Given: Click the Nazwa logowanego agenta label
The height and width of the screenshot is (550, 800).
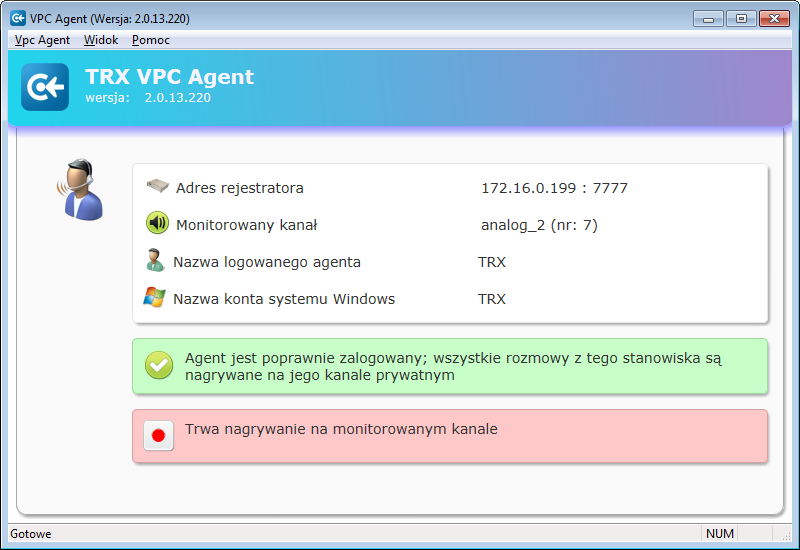Looking at the screenshot, I should [x=267, y=262].
